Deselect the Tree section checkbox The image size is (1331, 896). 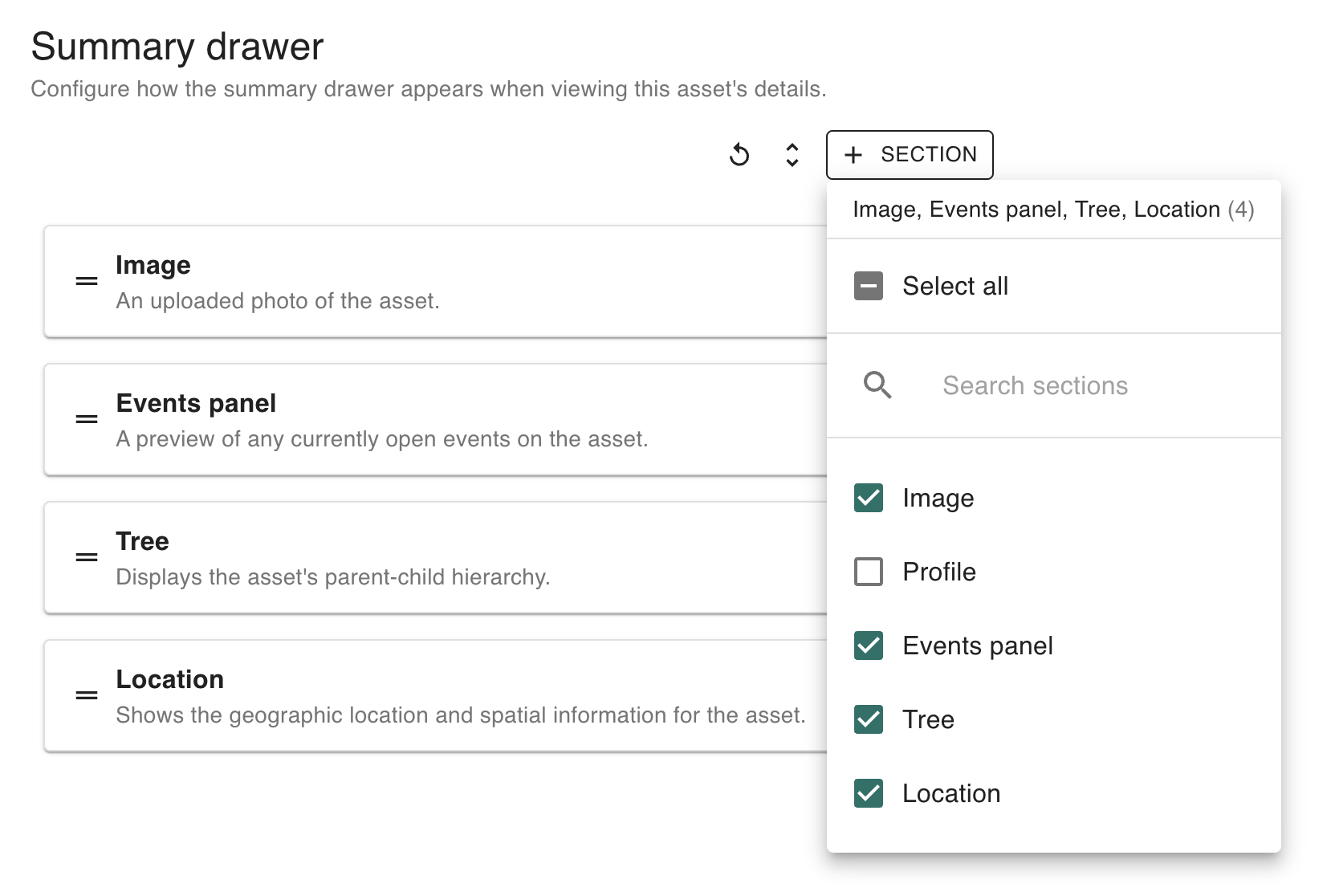pos(869,719)
